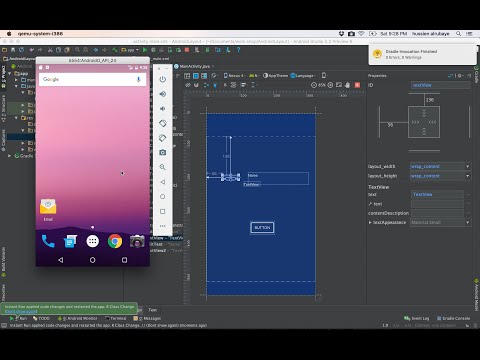Click the ID field containing textView
Image resolution: width=480 pixels, height=360 pixels.
coord(440,85)
